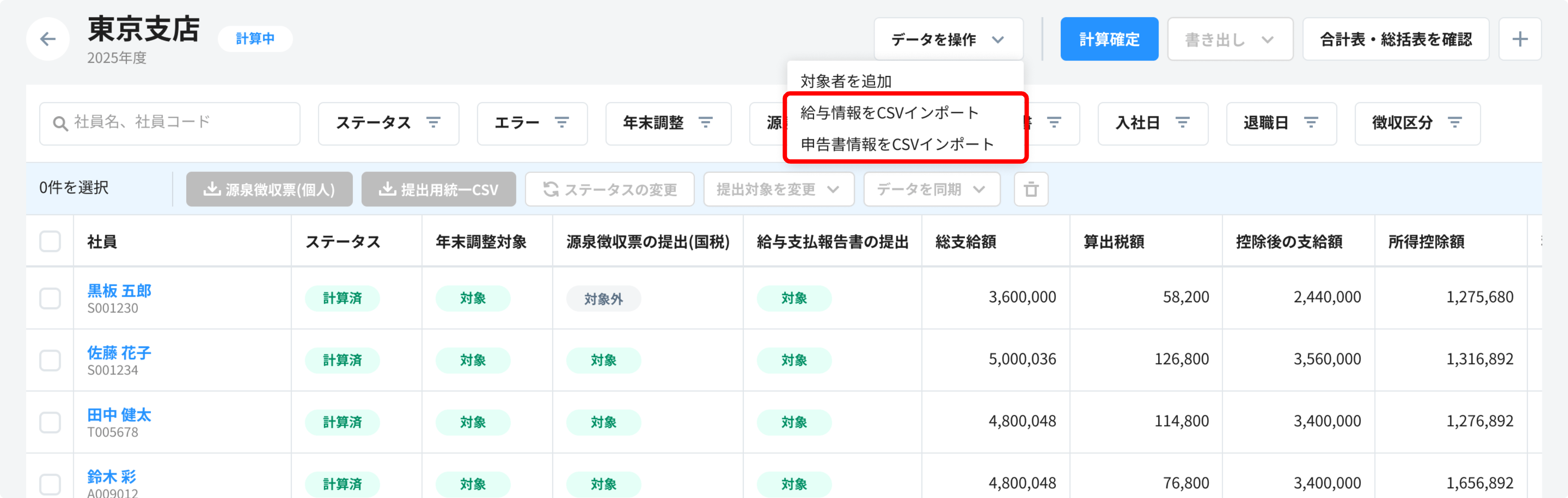The width and height of the screenshot is (1568, 498).
Task: Check the row for 田中 健太
Action: click(50, 422)
